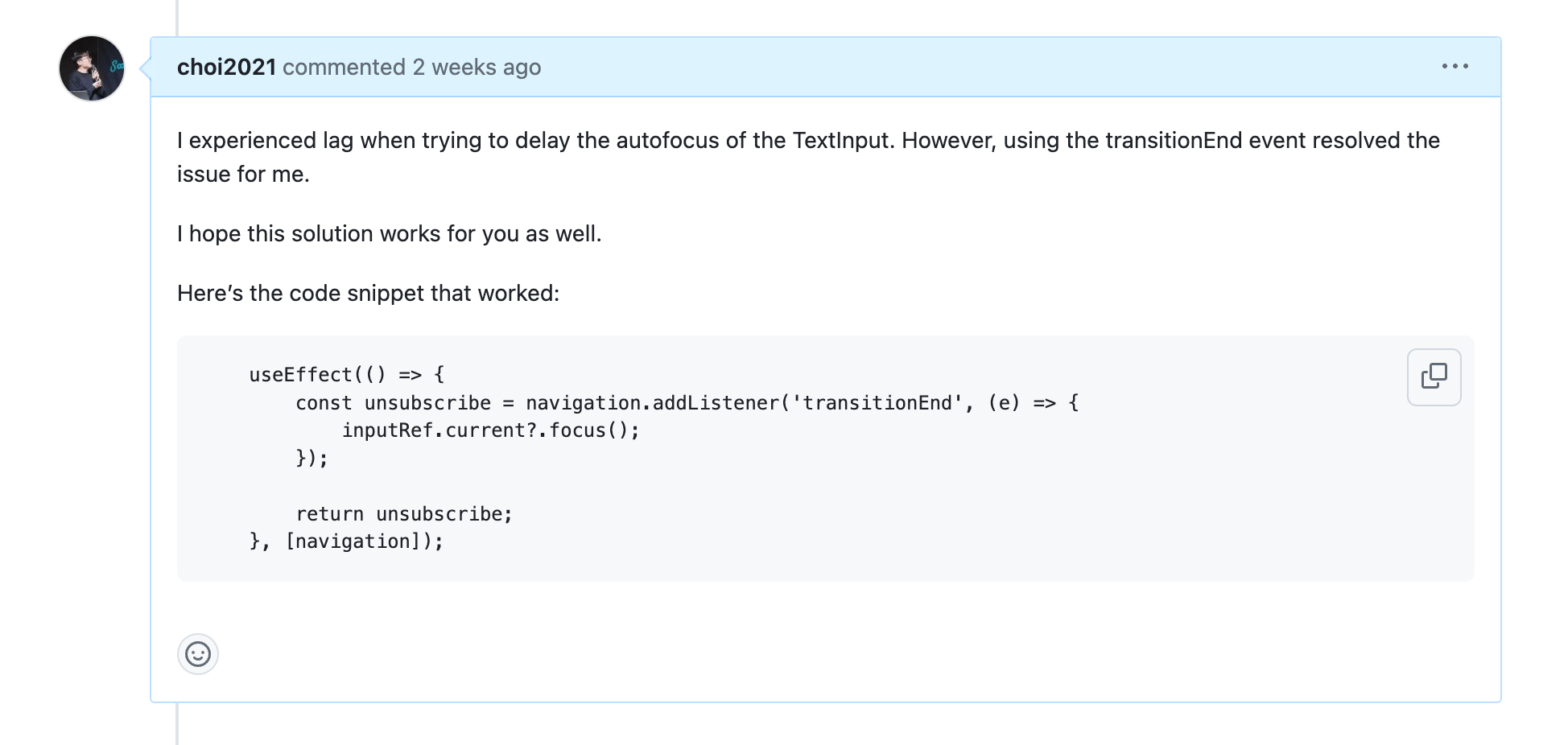Copy the code snippet to clipboard

(x=1434, y=377)
